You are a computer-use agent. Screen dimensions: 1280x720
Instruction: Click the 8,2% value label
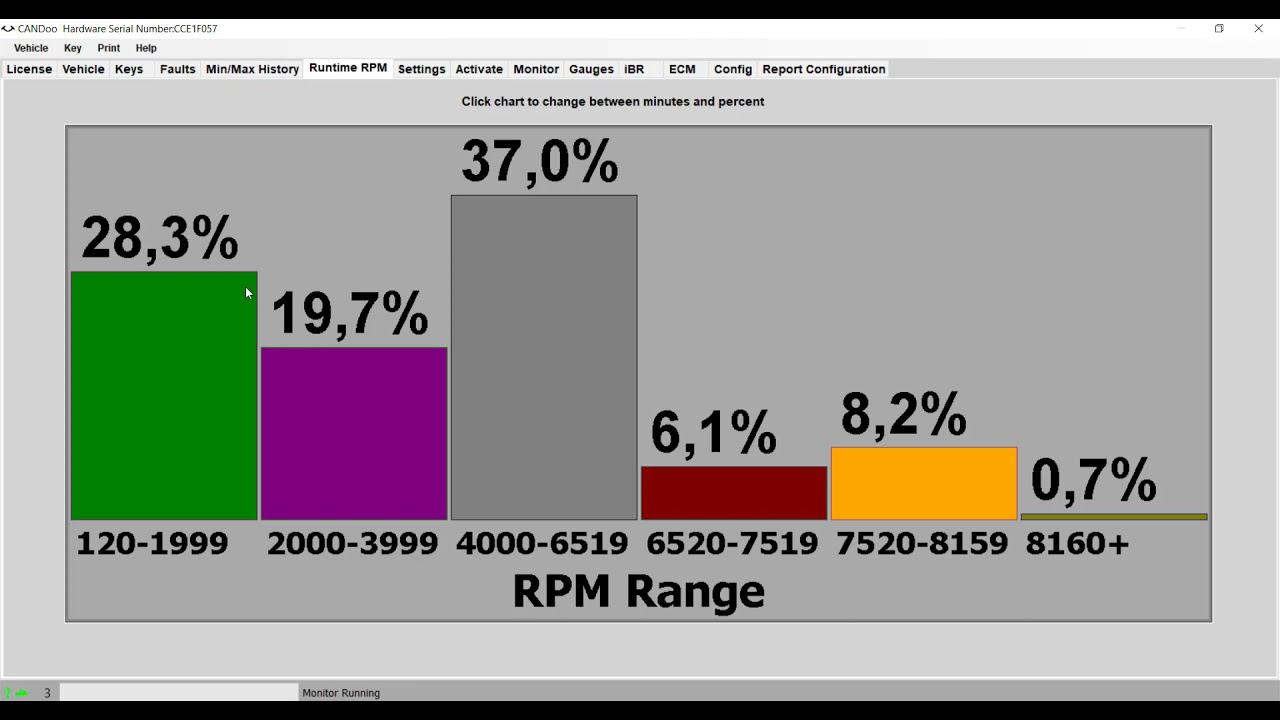pos(904,414)
